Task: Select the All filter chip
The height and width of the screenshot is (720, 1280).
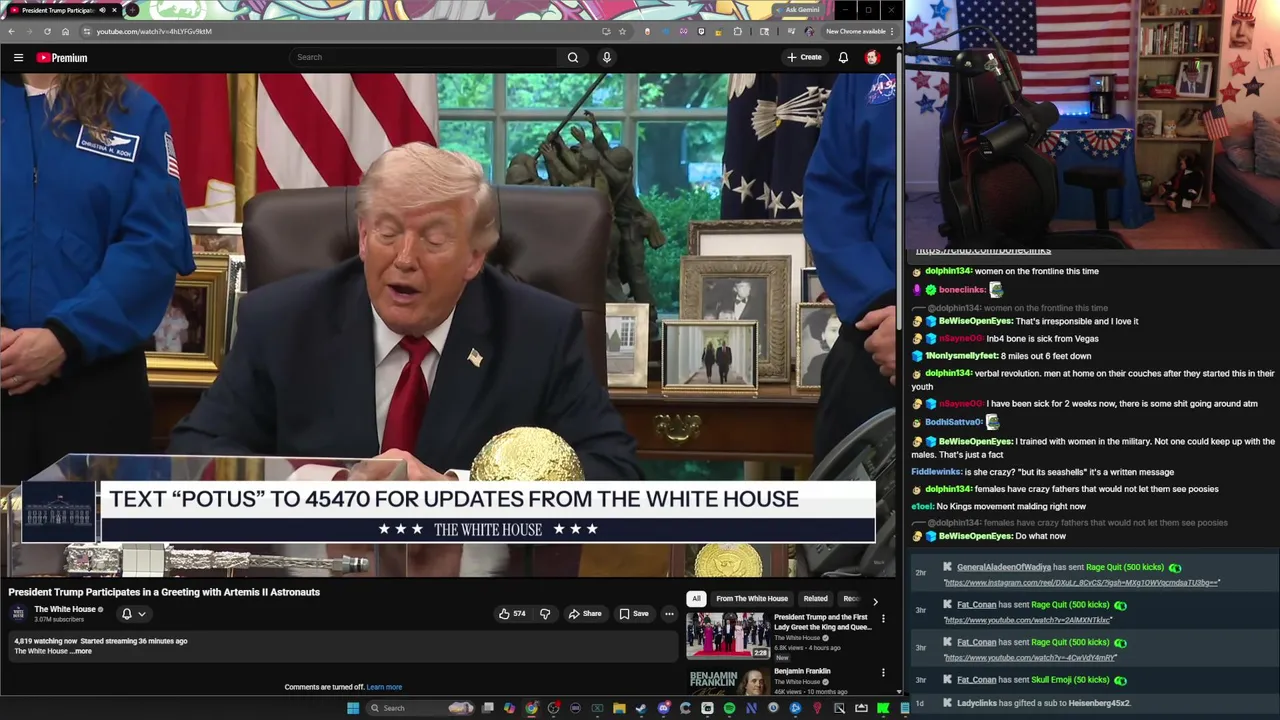Action: (696, 599)
